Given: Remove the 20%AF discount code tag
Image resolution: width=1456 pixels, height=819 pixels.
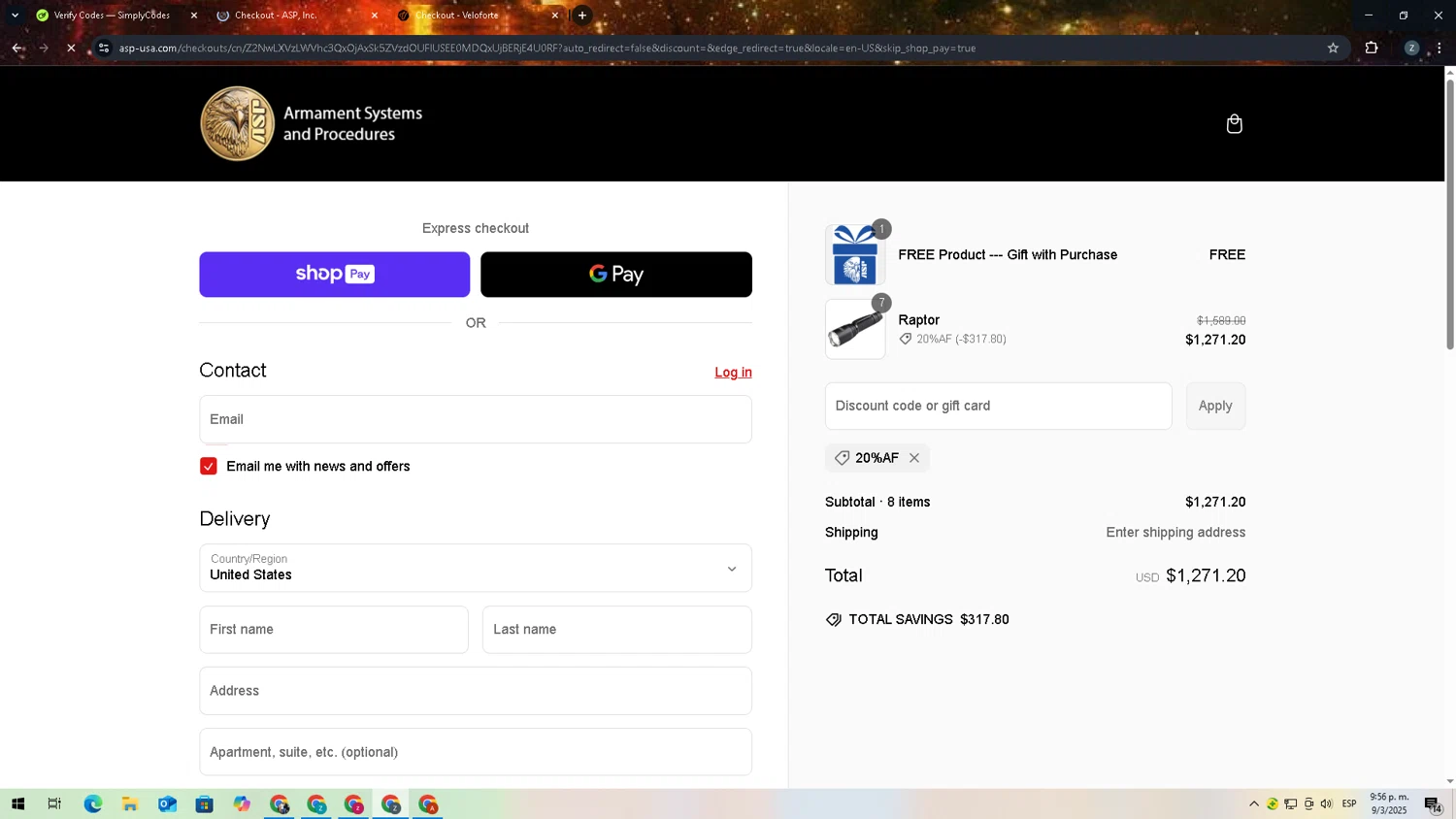Looking at the screenshot, I should (914, 458).
